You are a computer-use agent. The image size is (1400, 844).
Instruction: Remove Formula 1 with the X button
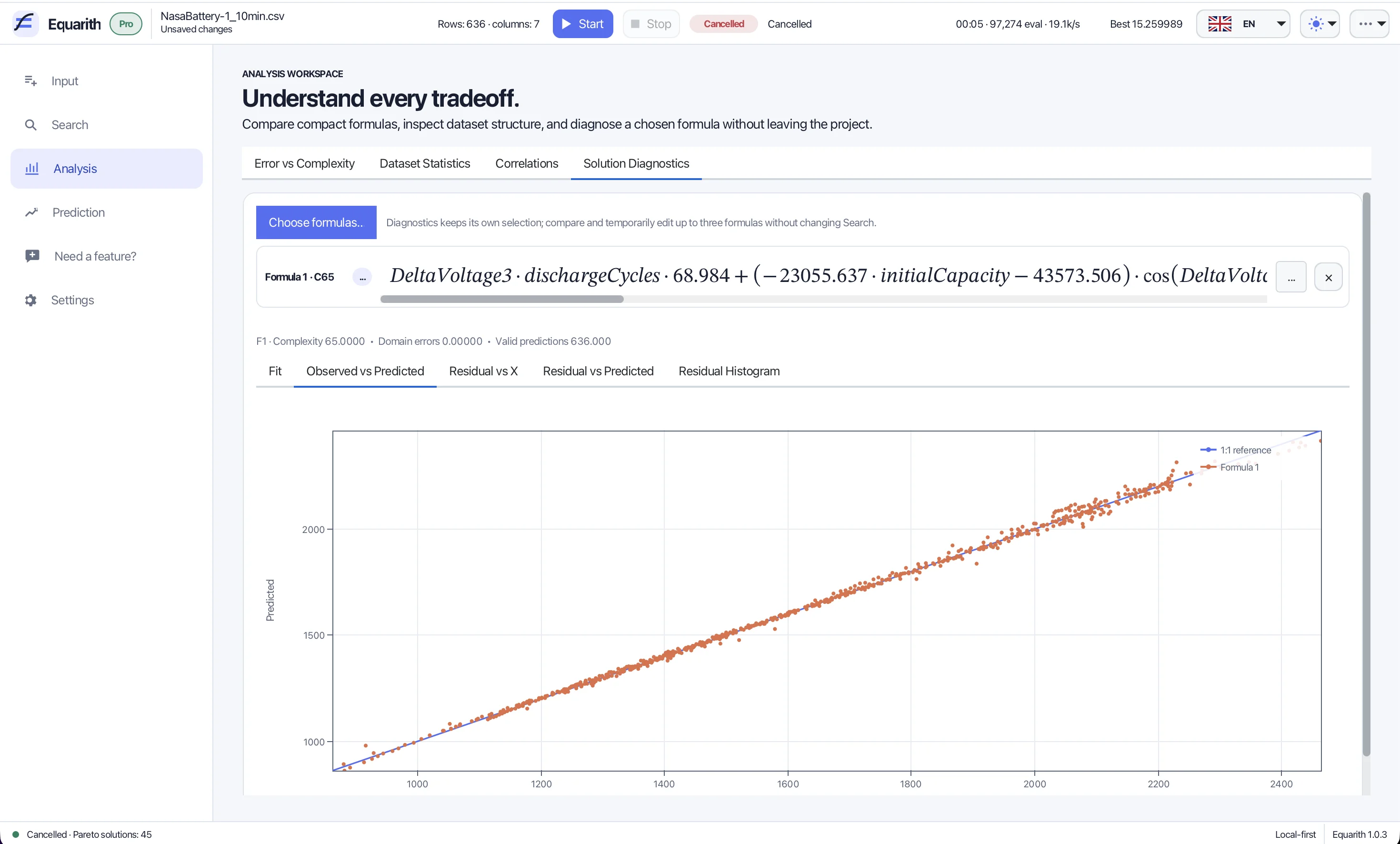pos(1328,277)
